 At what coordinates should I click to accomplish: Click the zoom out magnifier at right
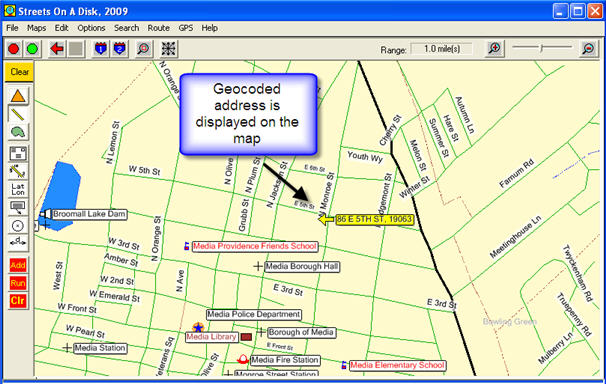click(x=588, y=49)
